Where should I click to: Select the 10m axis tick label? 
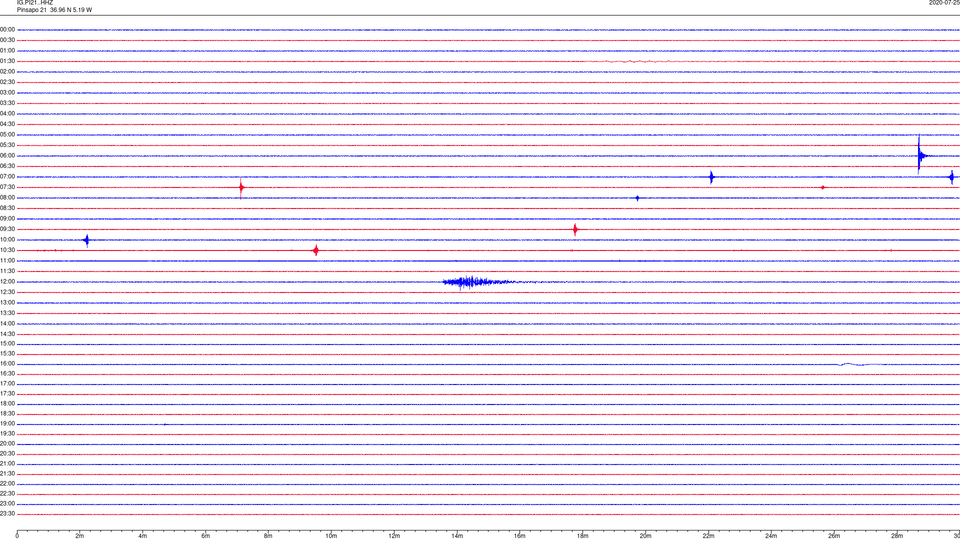pyautogui.click(x=331, y=536)
